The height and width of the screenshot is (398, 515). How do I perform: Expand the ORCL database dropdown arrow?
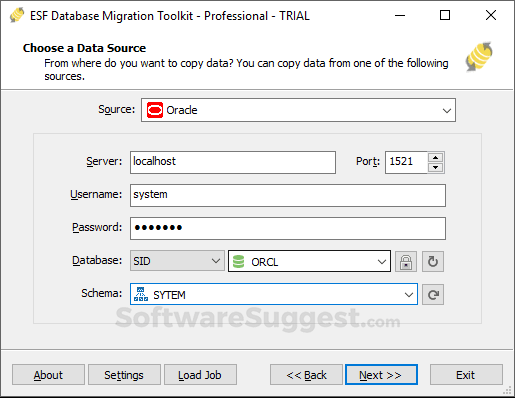click(x=382, y=262)
